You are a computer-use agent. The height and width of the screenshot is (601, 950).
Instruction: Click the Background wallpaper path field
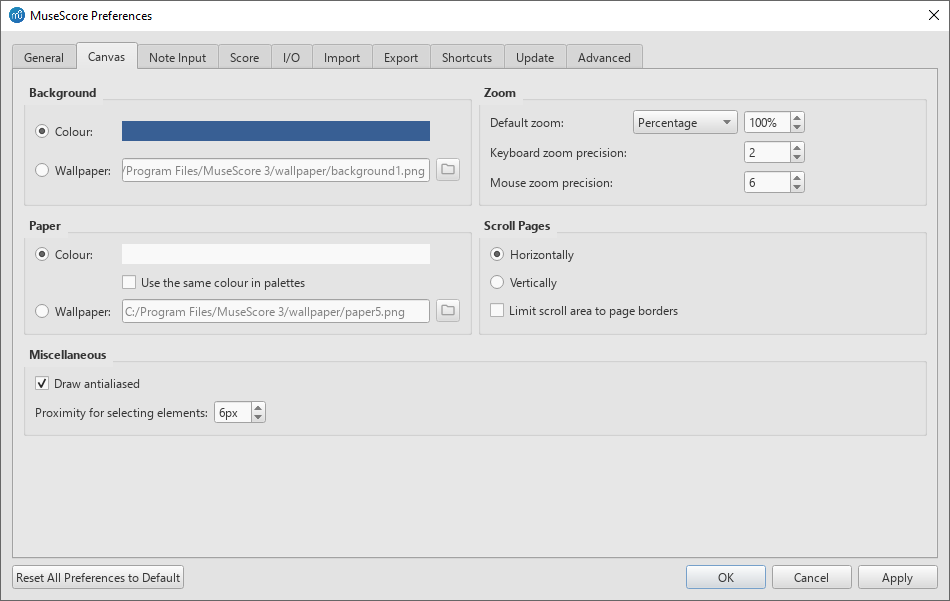(x=275, y=170)
